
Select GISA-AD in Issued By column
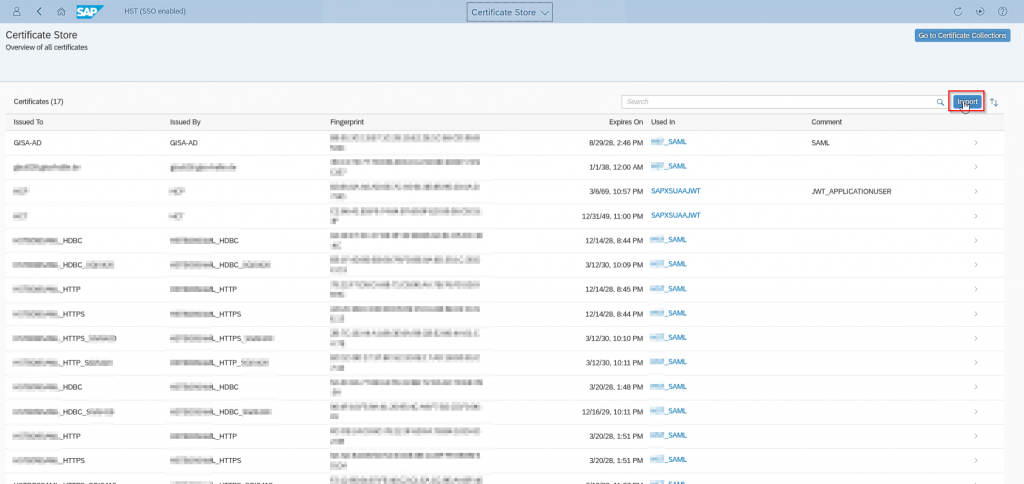(184, 142)
